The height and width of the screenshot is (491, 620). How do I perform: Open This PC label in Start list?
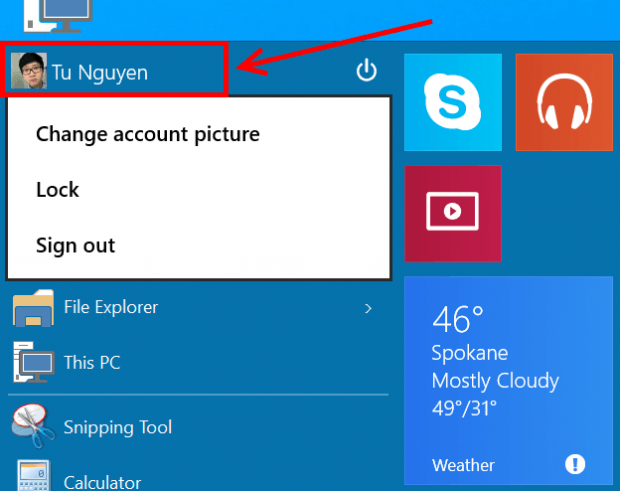pos(92,363)
